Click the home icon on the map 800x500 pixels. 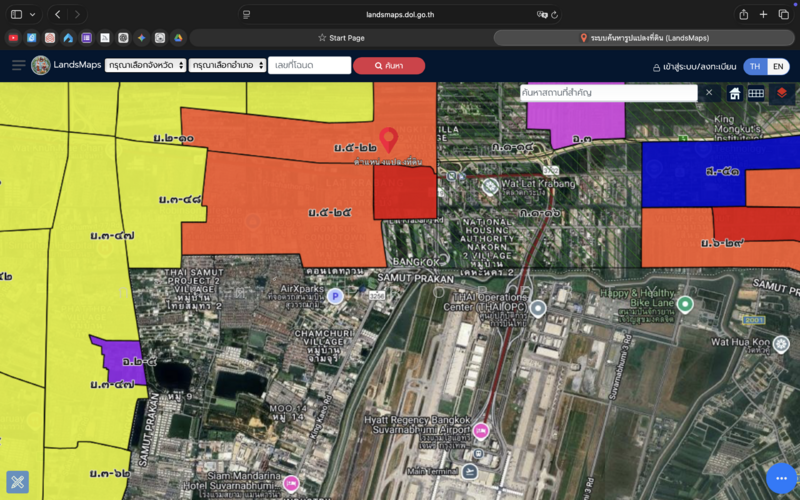[x=735, y=93]
